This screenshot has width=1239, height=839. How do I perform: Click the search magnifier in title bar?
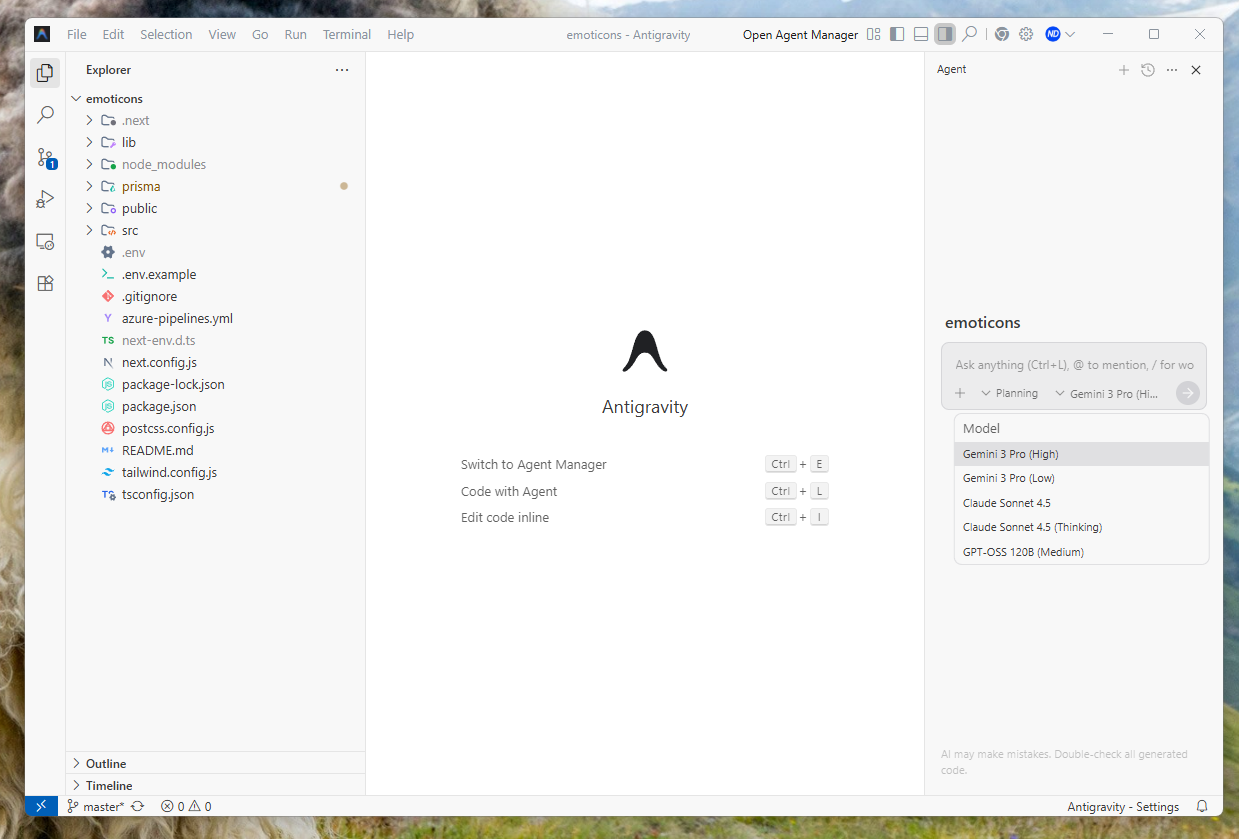tap(969, 34)
